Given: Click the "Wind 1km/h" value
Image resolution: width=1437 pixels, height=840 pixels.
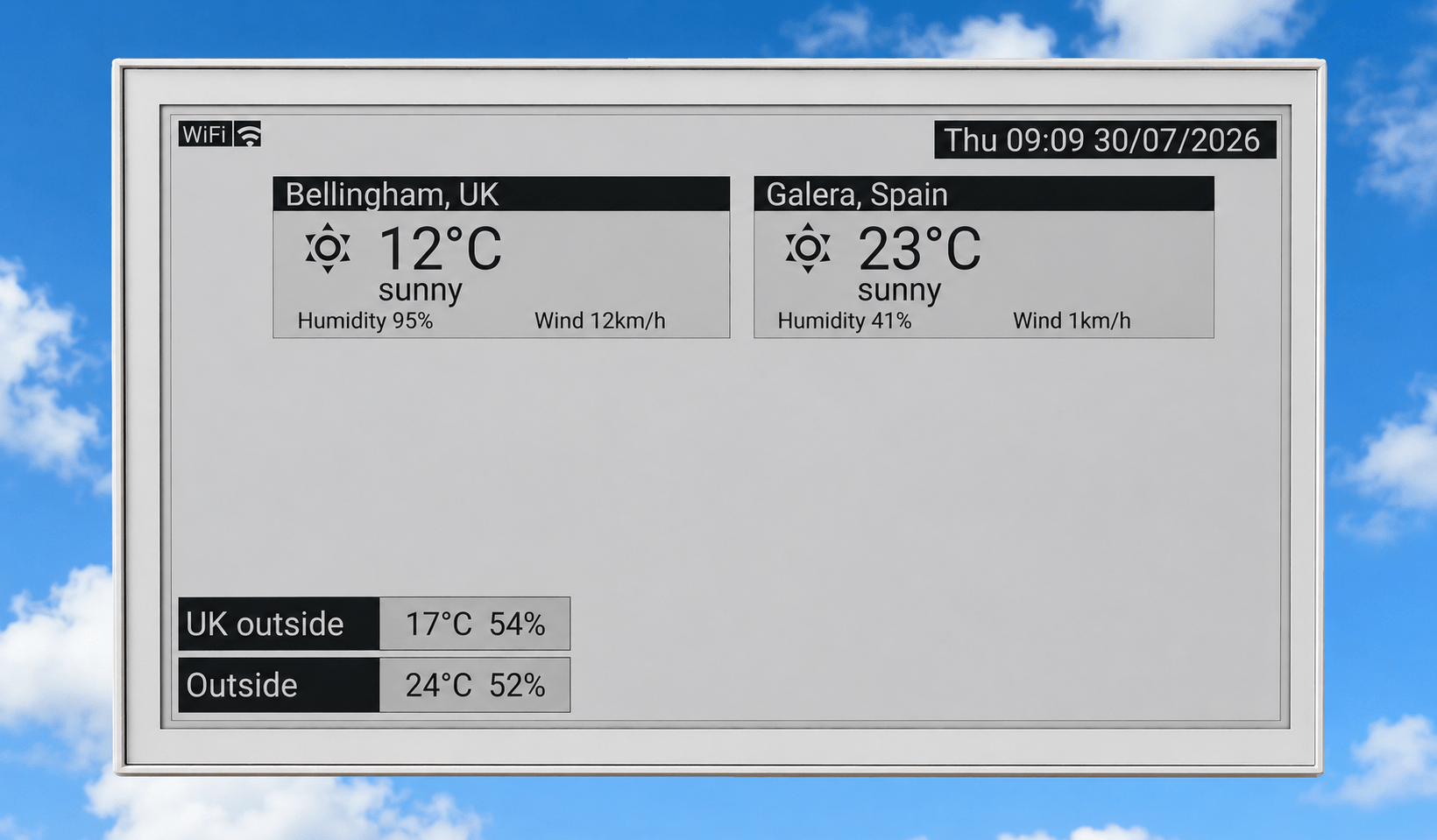Looking at the screenshot, I should coord(1072,321).
